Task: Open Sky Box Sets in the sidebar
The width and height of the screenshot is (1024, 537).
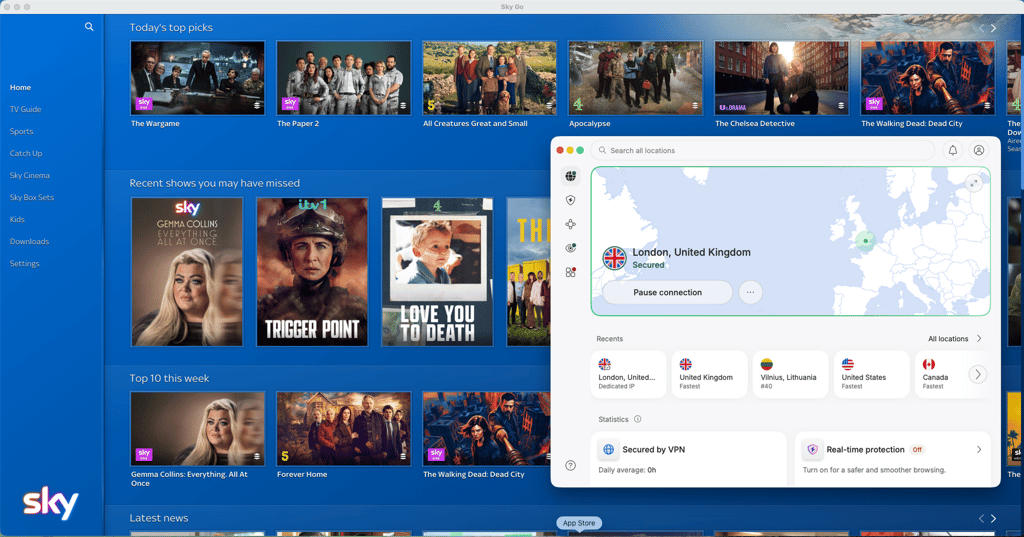Action: (x=32, y=197)
